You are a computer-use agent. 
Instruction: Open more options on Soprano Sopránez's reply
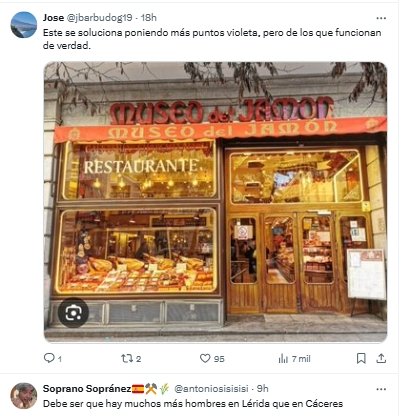[x=381, y=389]
